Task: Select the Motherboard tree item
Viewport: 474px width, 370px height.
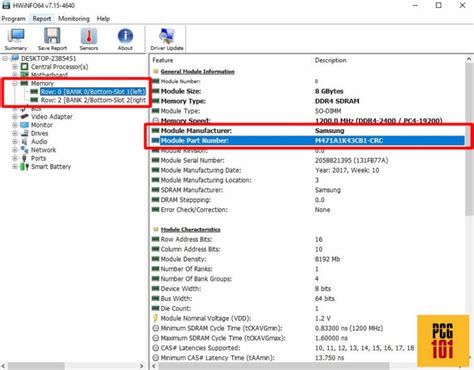Action: (49, 75)
